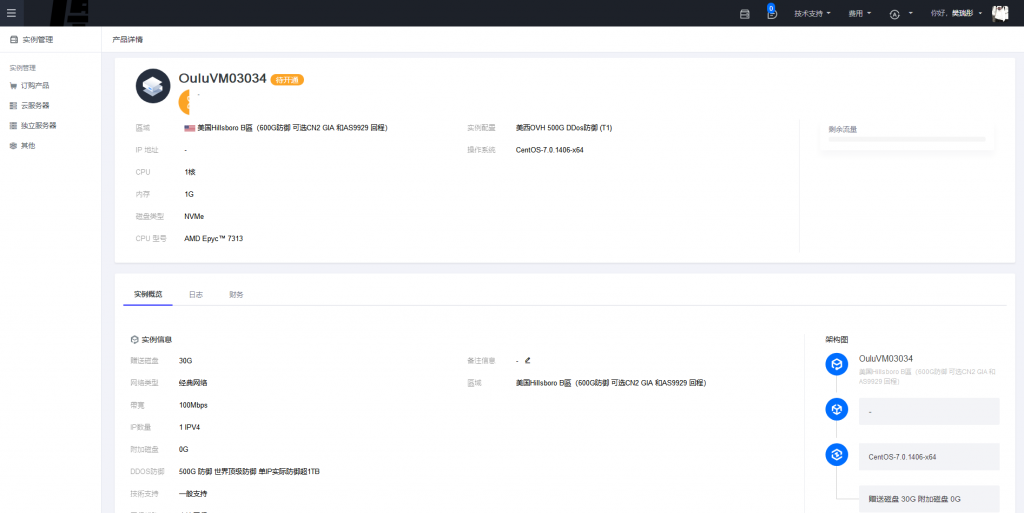
Task: Toggle the hamburger sidebar menu
Action: point(11,13)
